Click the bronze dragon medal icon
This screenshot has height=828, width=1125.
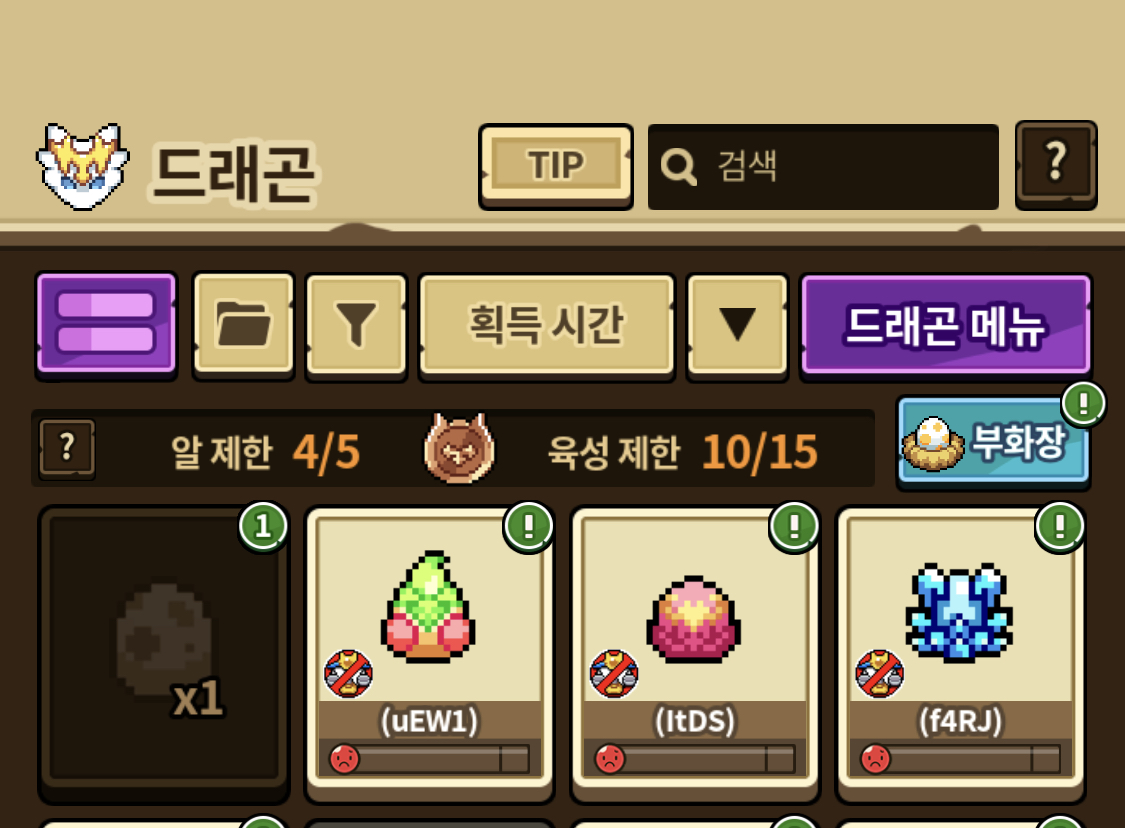coord(459,448)
